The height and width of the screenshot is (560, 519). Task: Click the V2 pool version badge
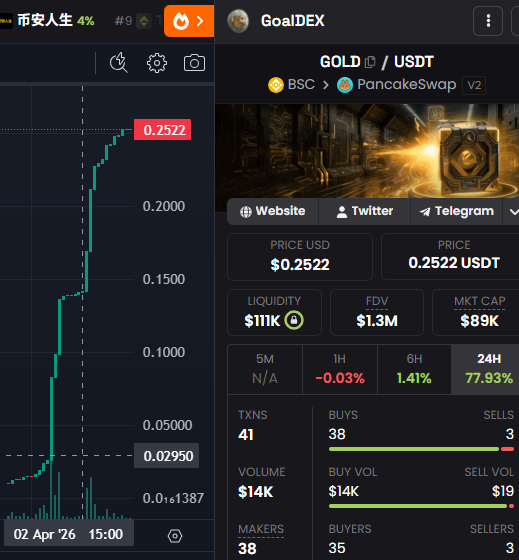click(474, 85)
